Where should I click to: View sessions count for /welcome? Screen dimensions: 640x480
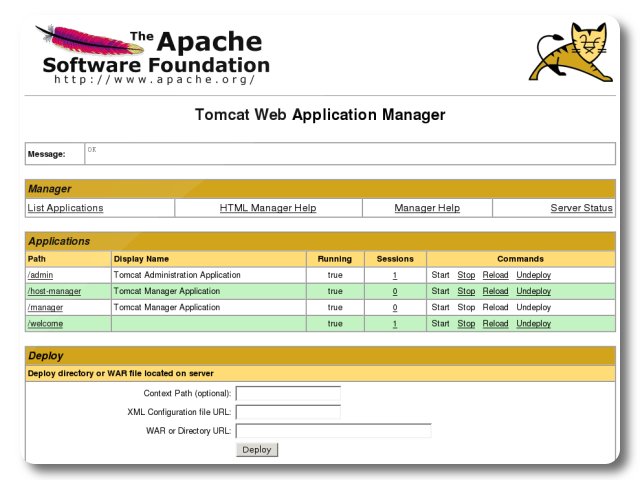[x=395, y=324]
